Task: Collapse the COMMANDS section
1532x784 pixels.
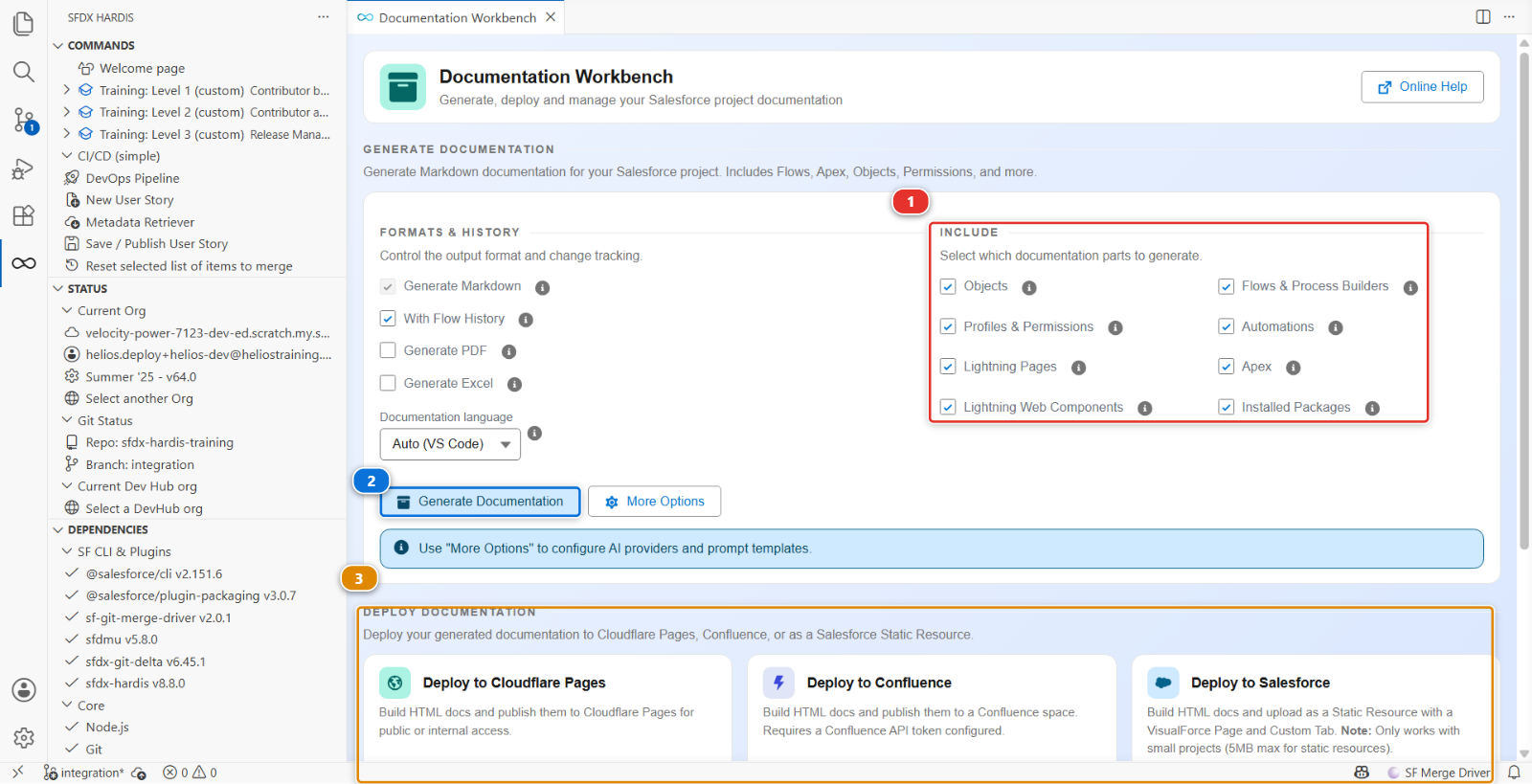Action: coord(58,45)
